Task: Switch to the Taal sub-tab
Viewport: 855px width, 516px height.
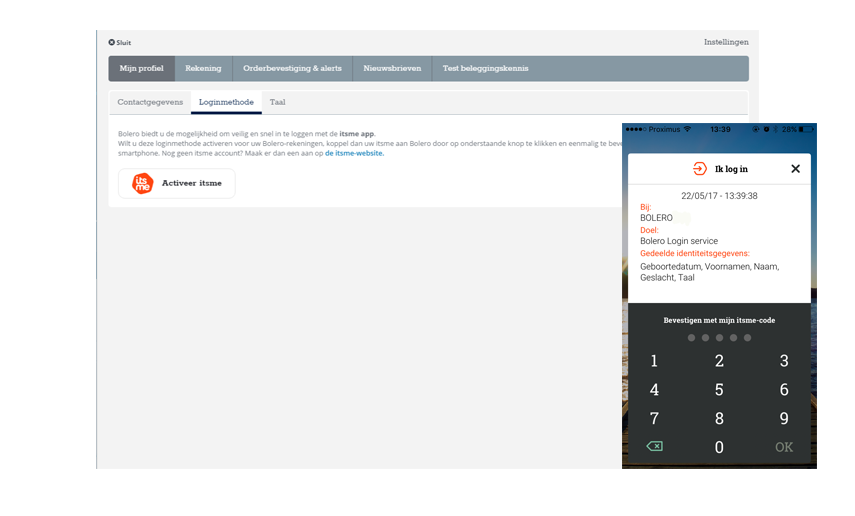Action: click(278, 103)
